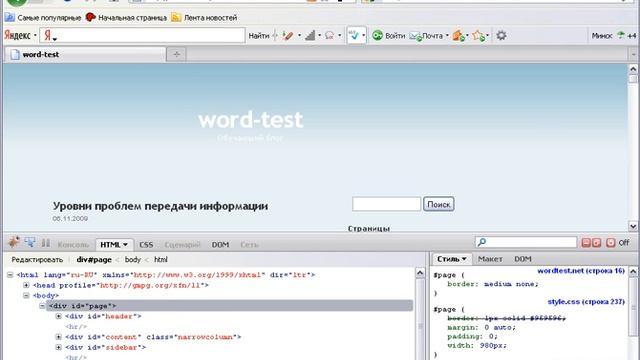Click the Поиск button on the page
640x360 pixels.
[x=439, y=204]
